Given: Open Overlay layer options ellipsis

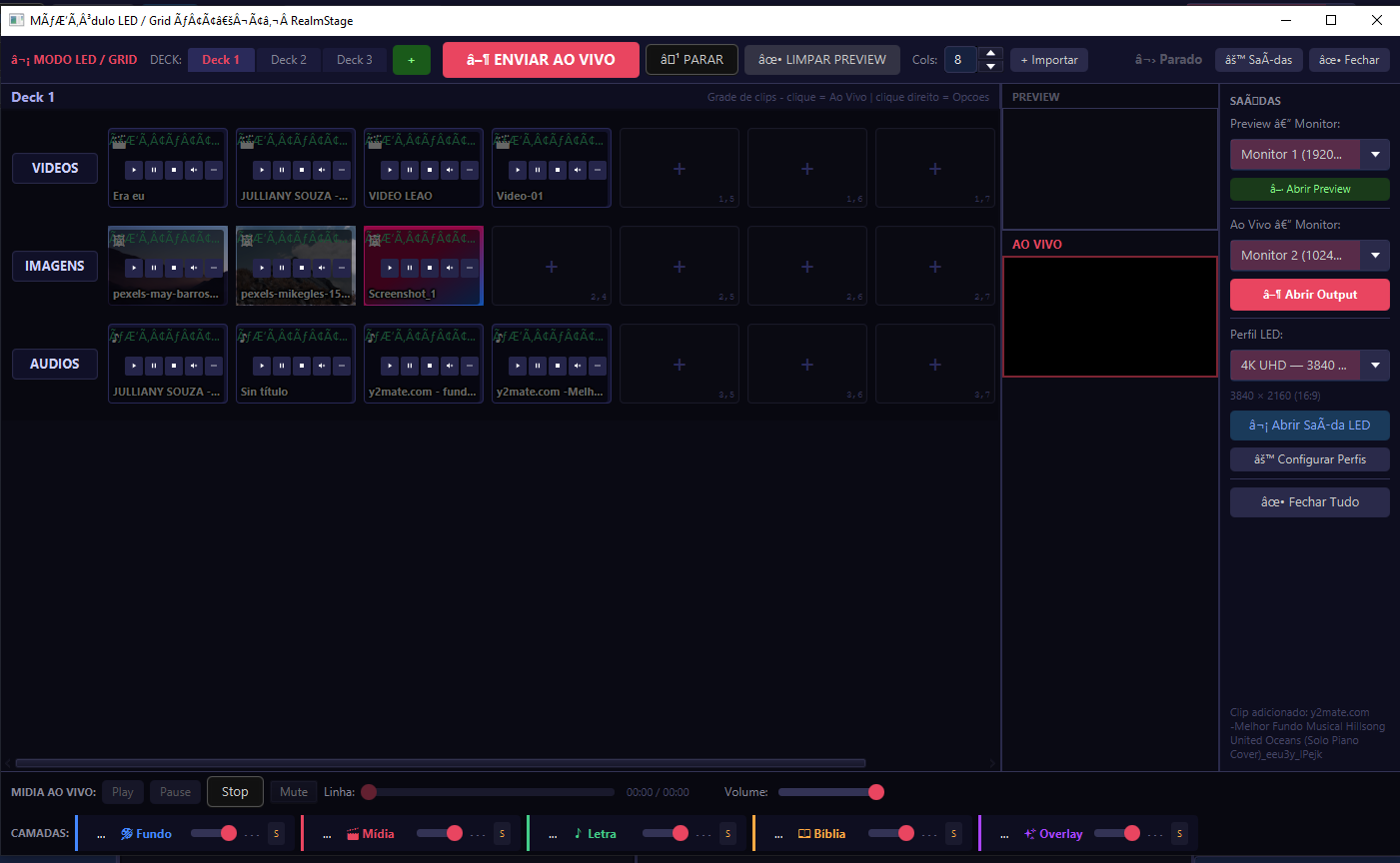Looking at the screenshot, I should [1004, 834].
